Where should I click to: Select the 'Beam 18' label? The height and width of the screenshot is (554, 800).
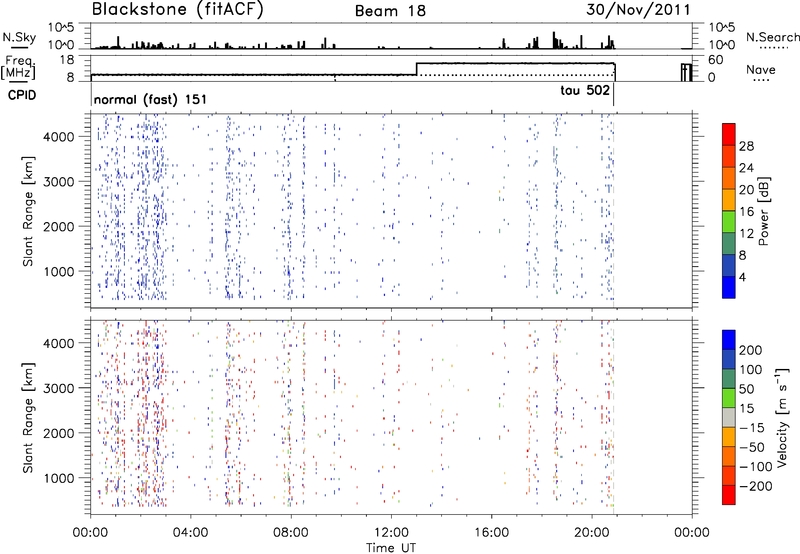click(x=390, y=11)
